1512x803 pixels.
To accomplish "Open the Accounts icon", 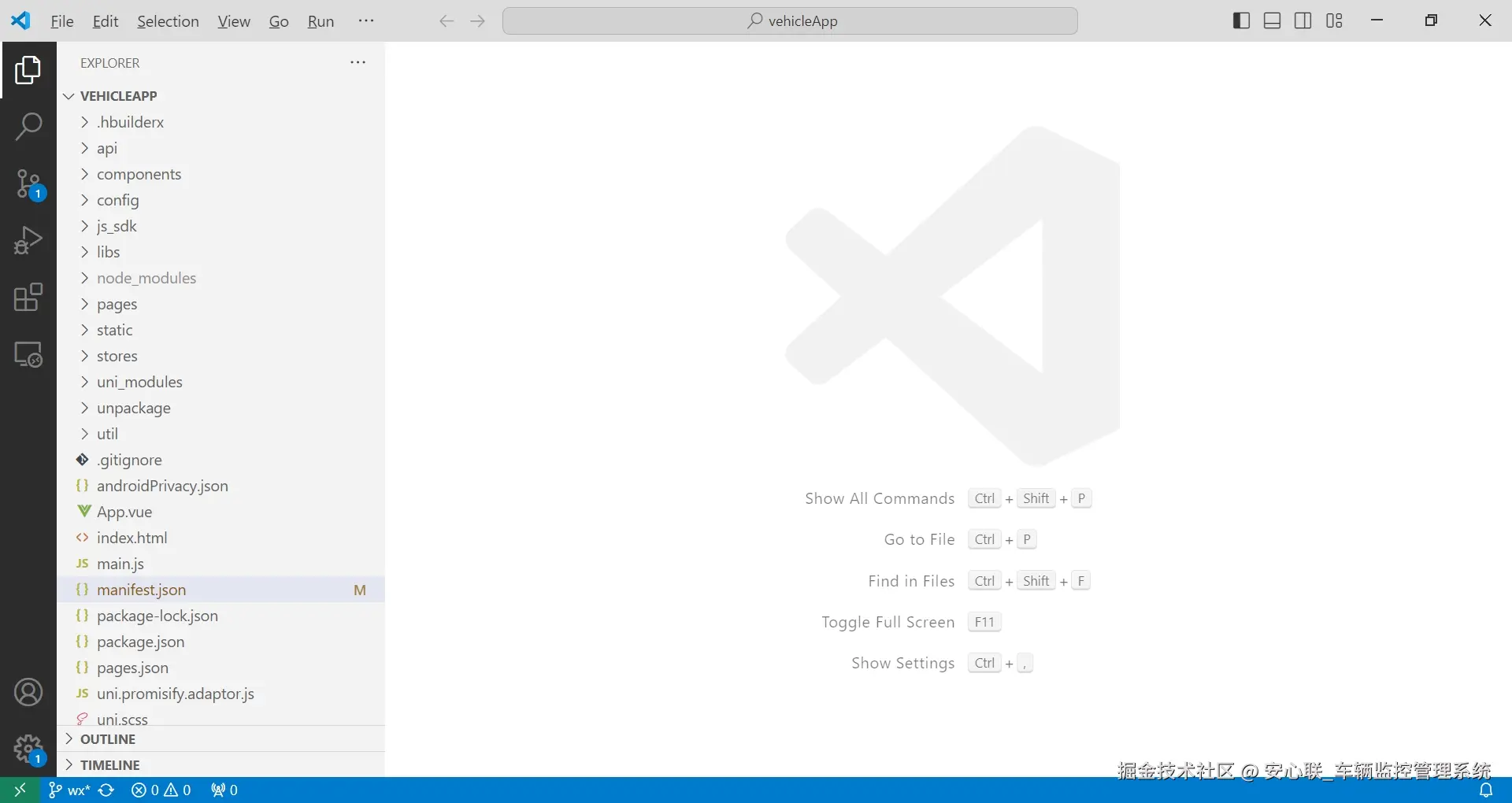I will coord(28,693).
